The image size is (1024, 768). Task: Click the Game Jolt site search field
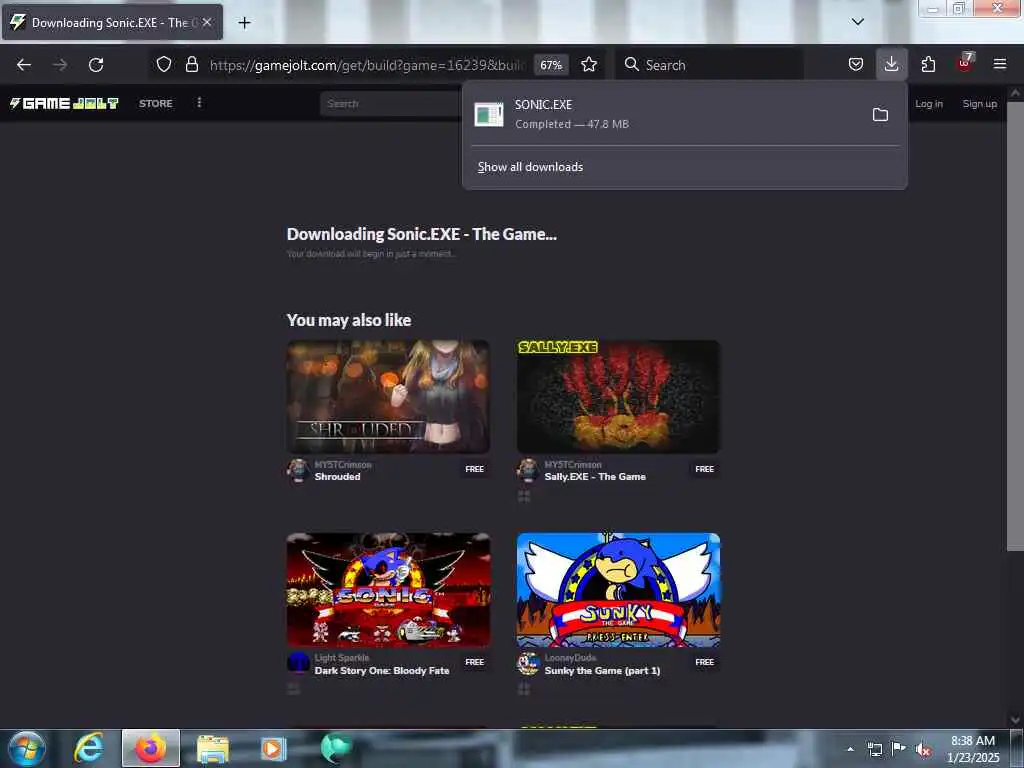pos(391,104)
